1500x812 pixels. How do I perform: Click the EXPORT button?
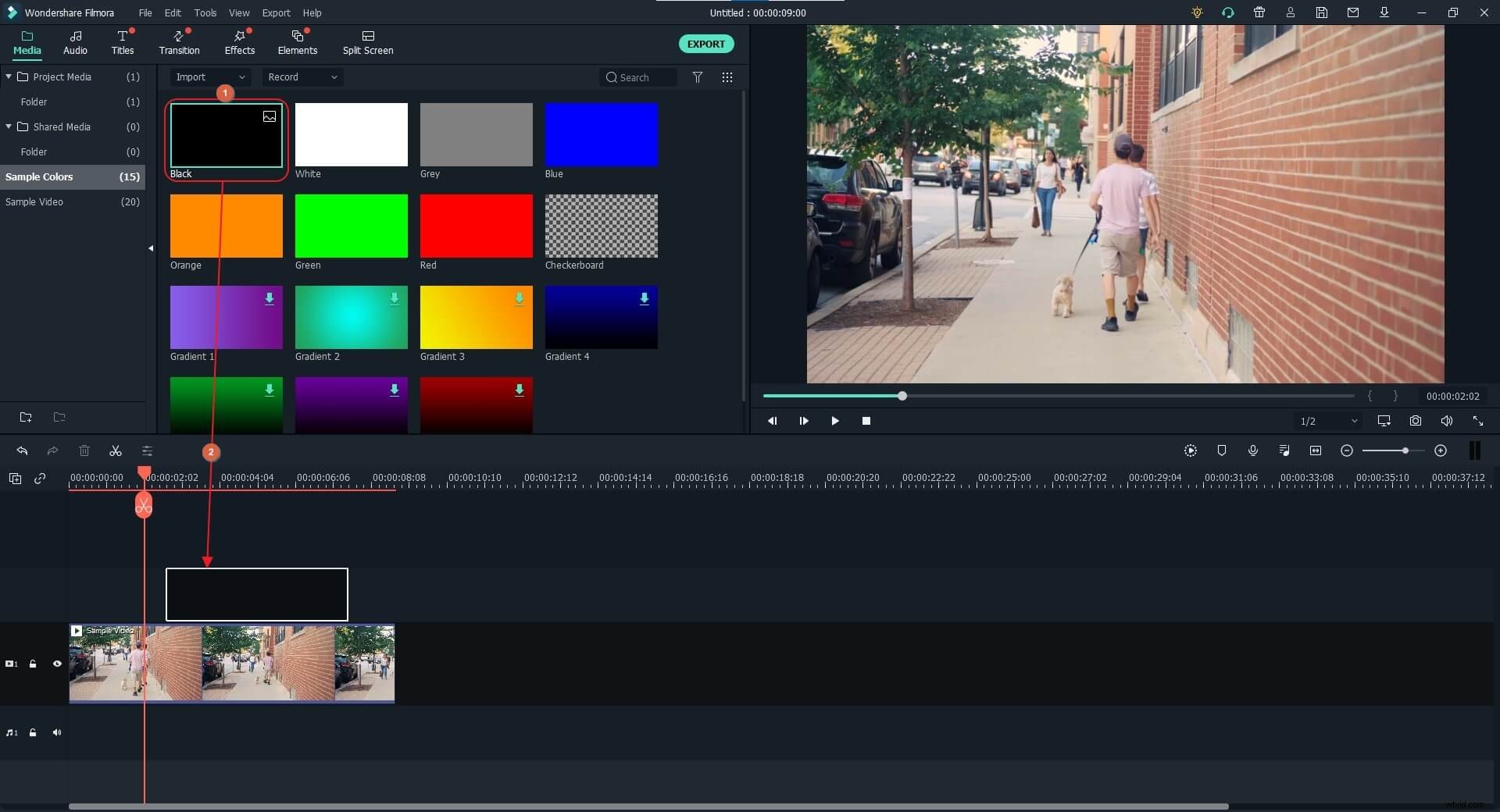pyautogui.click(x=705, y=44)
